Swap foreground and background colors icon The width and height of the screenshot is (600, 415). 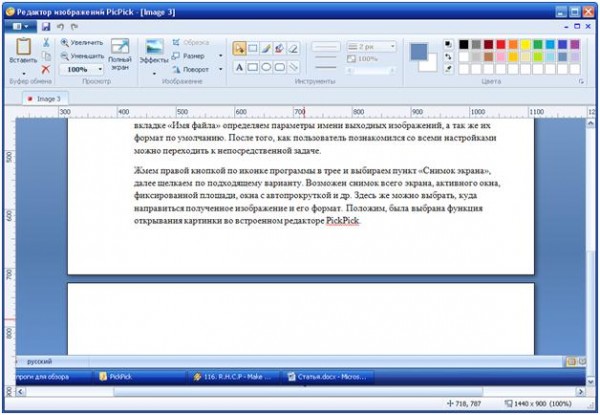click(448, 57)
